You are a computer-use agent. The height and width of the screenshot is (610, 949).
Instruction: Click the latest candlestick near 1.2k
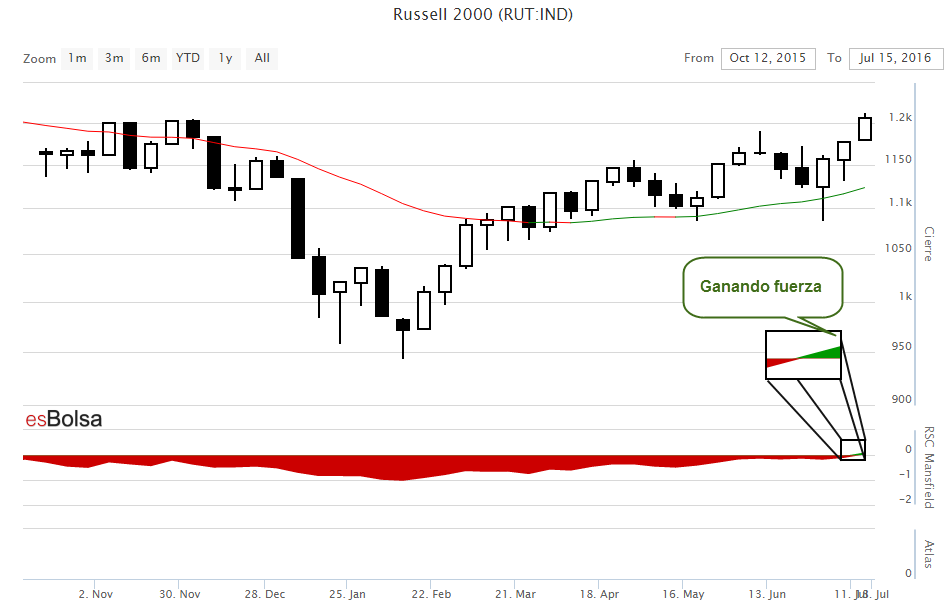[x=865, y=128]
